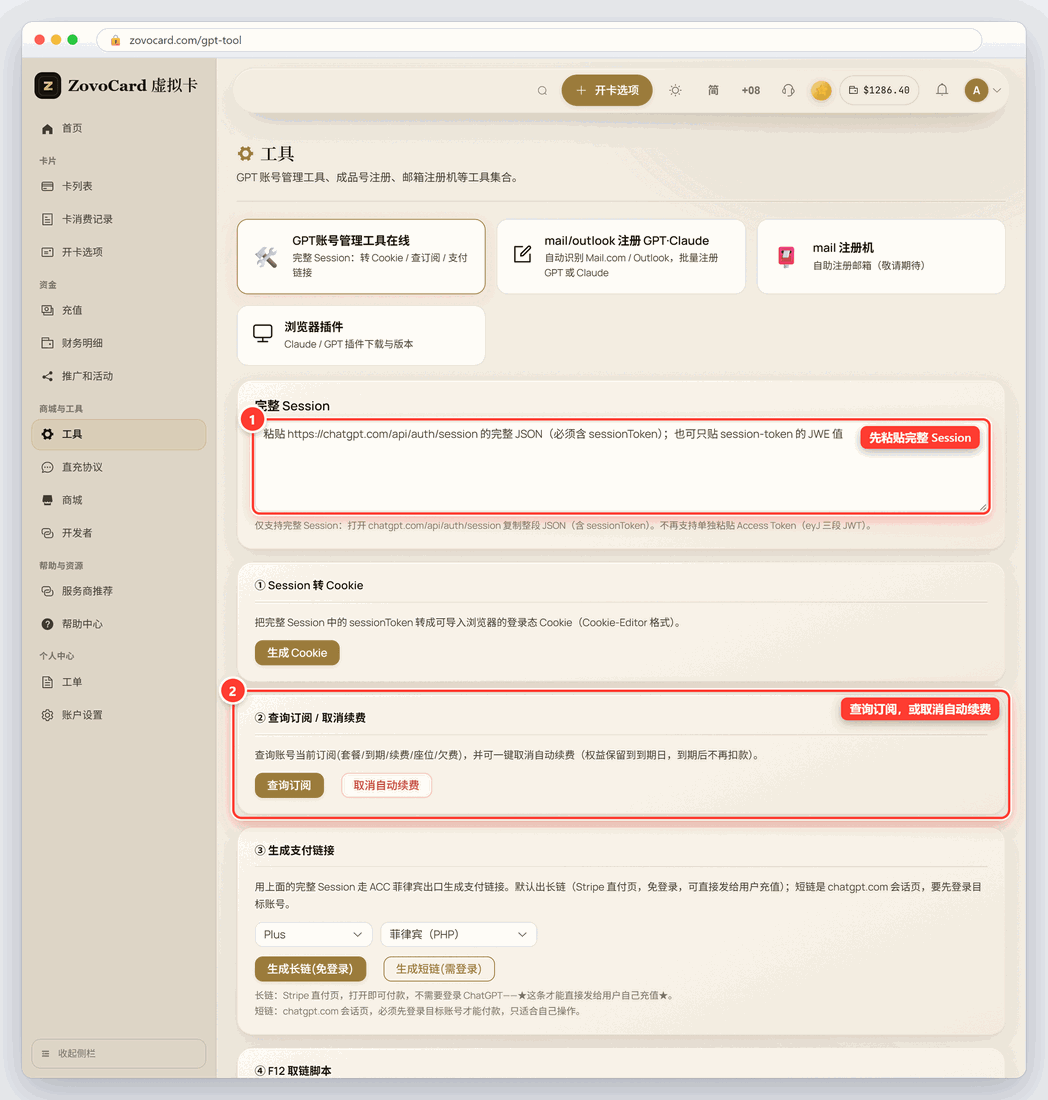Click the 开卡选项 button in the header
Image resolution: width=1048 pixels, height=1100 pixels.
tap(607, 90)
